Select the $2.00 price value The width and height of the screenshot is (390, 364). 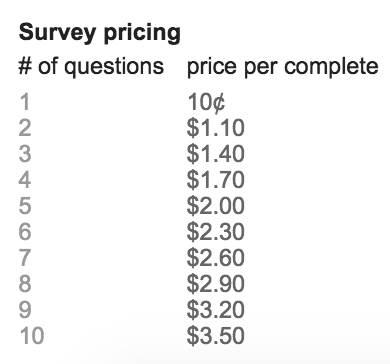coord(216,206)
